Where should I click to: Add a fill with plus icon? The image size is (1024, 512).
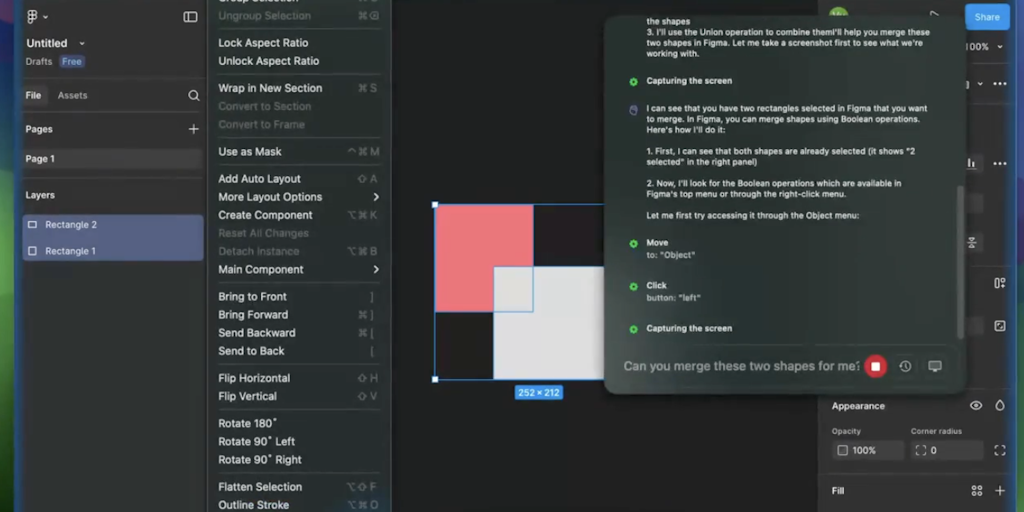pos(1000,490)
